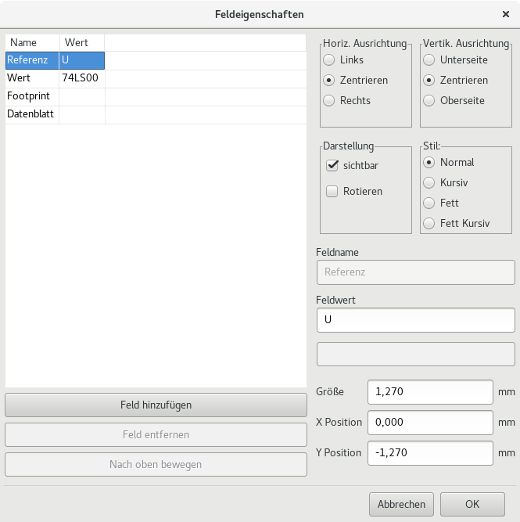Click the X Position input field
This screenshot has width=520, height=522.
[430, 422]
